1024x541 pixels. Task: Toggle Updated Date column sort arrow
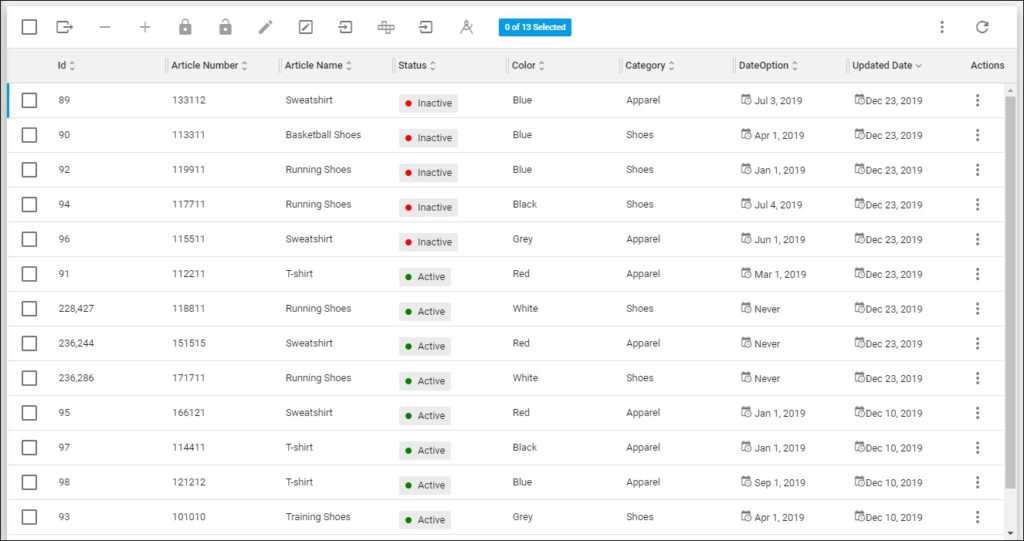point(919,66)
